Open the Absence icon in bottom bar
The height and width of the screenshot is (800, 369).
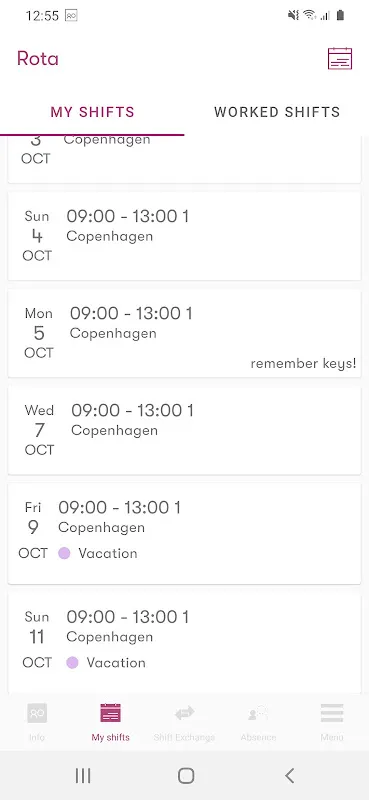258,713
